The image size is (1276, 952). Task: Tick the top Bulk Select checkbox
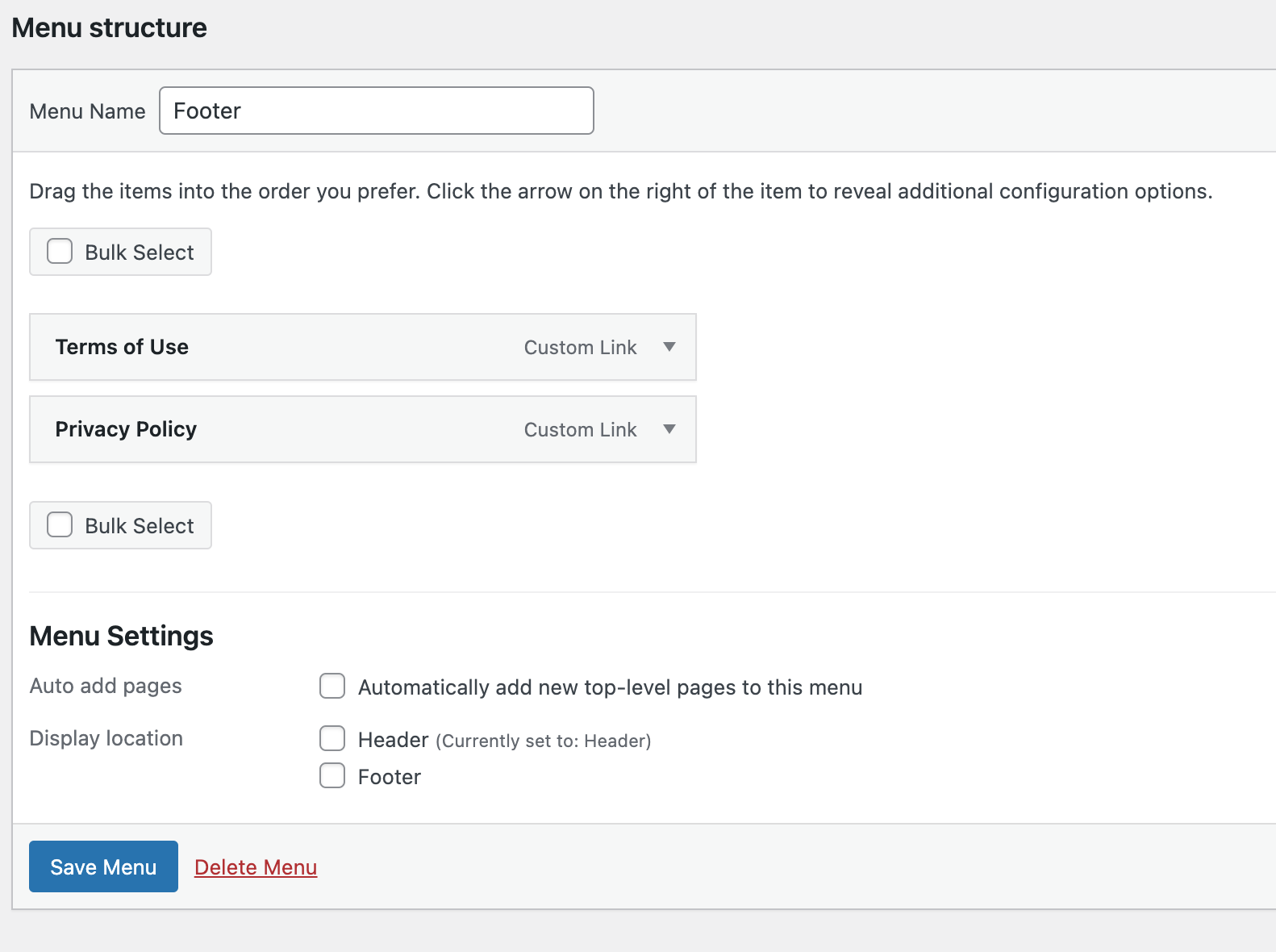click(x=60, y=251)
